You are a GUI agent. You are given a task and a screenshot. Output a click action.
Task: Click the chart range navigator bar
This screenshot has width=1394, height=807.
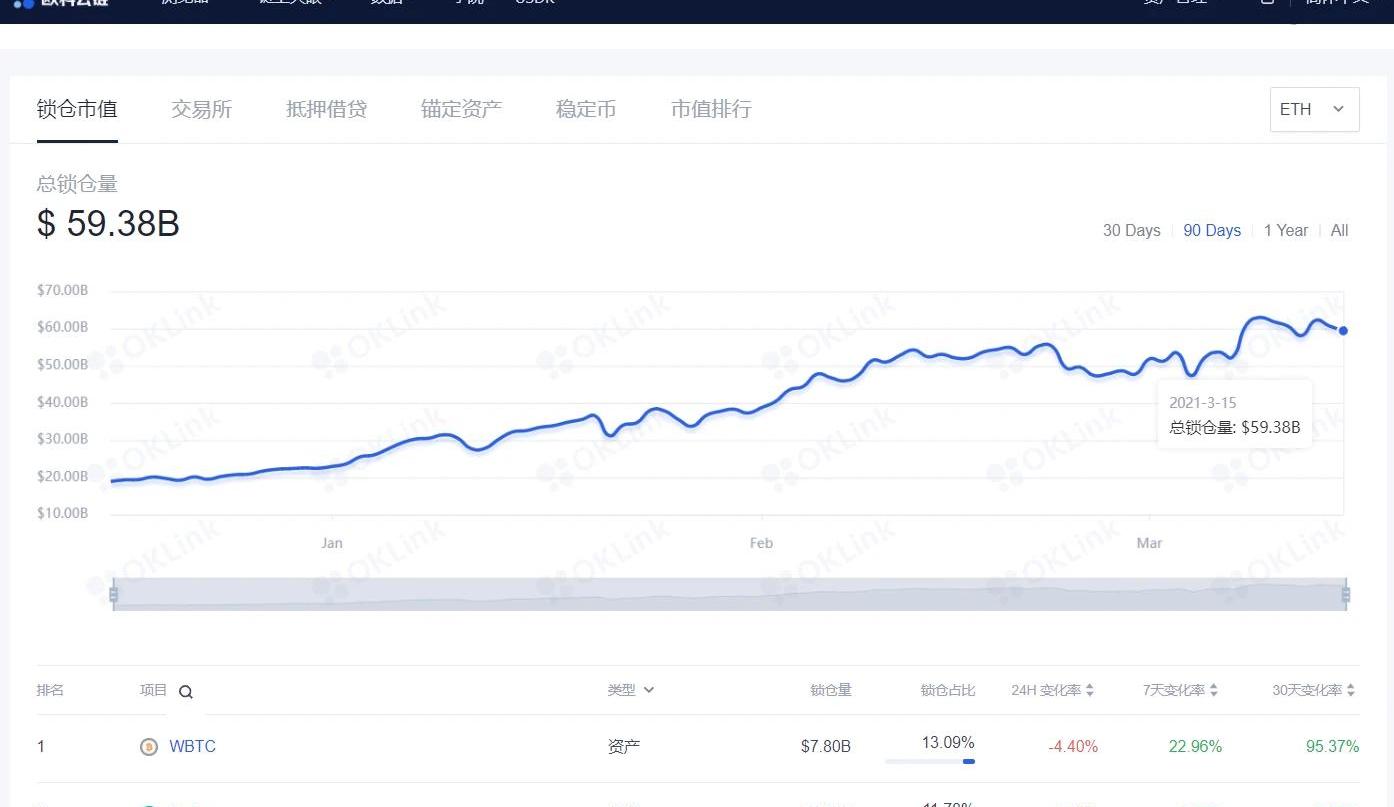[x=730, y=595]
